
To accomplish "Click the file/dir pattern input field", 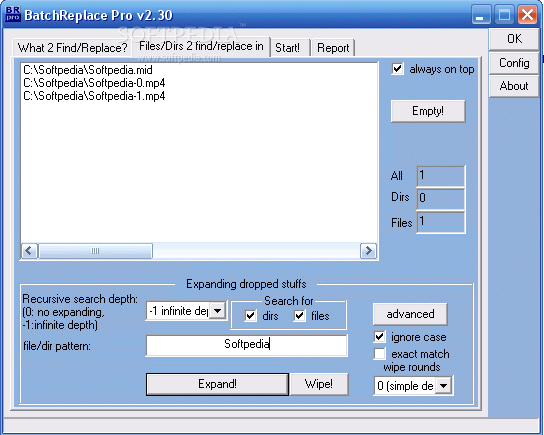I will coord(247,345).
